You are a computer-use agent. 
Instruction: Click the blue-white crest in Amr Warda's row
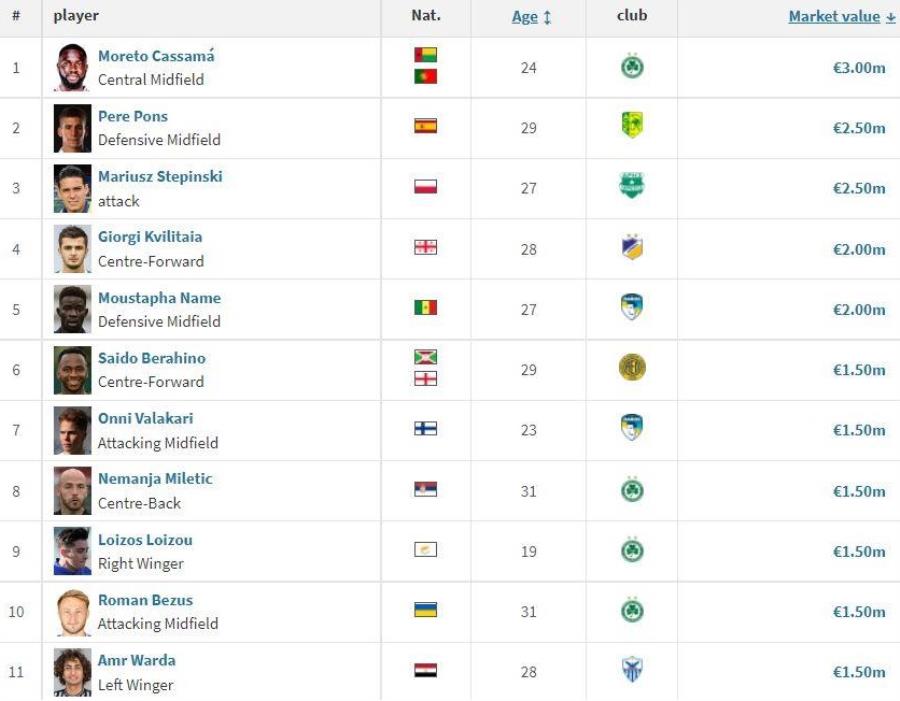tap(632, 669)
